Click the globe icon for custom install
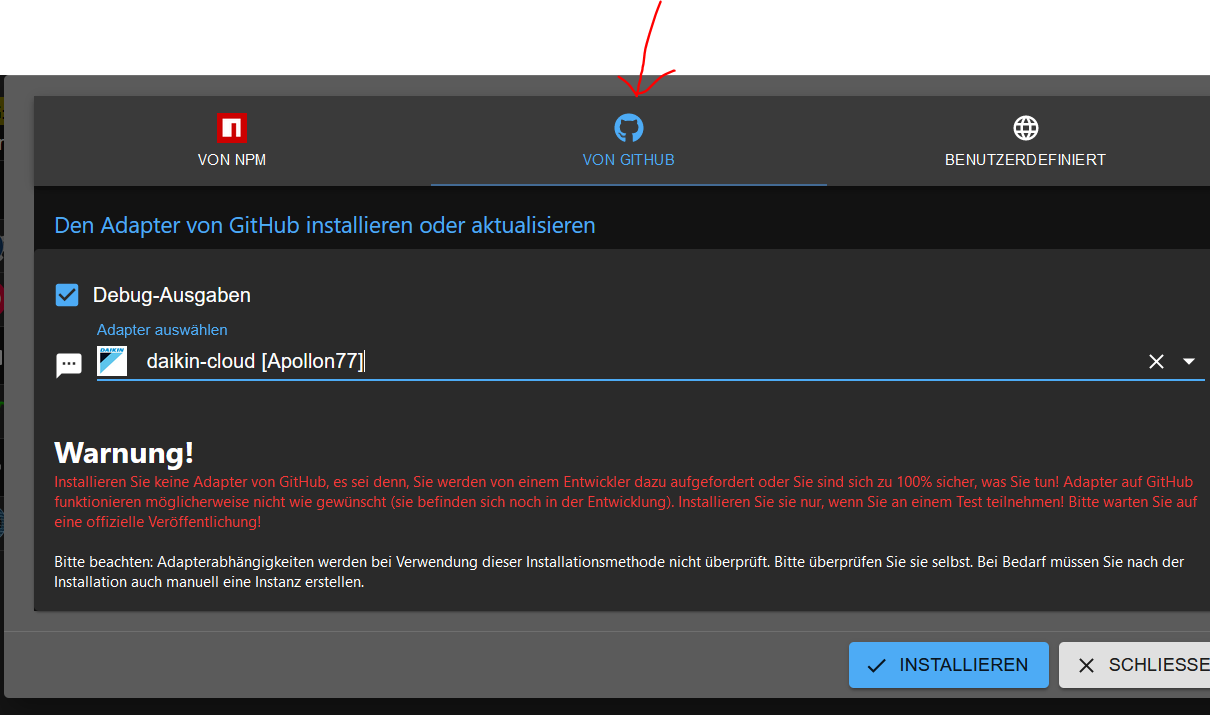 [1026, 128]
